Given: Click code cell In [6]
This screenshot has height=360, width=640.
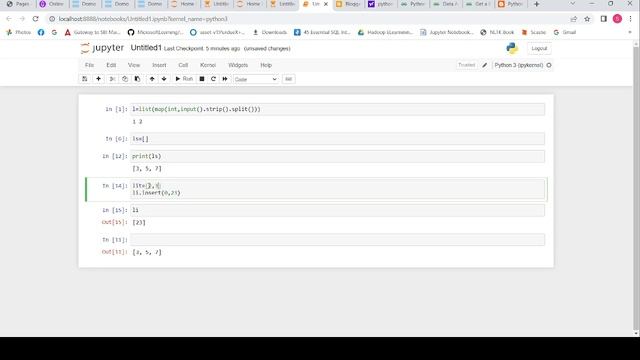Looking at the screenshot, I should tap(338, 139).
